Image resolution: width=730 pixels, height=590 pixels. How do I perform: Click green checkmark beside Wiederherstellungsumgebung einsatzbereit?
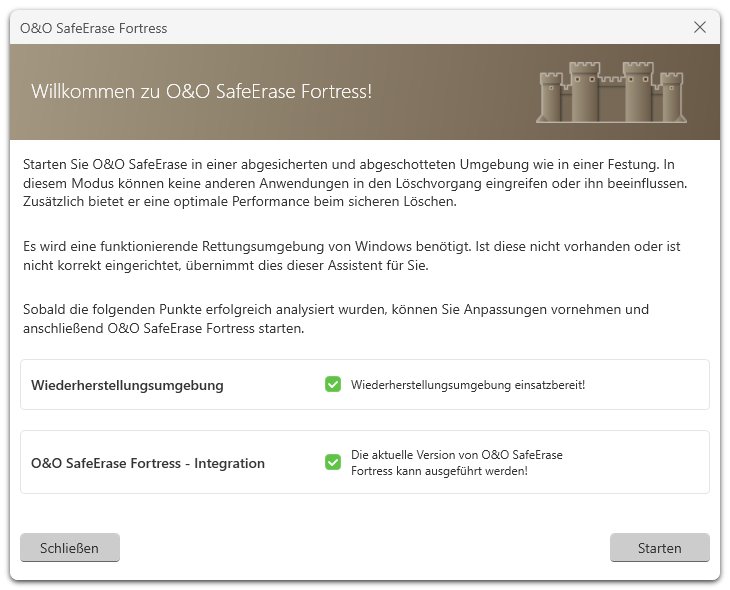[333, 384]
